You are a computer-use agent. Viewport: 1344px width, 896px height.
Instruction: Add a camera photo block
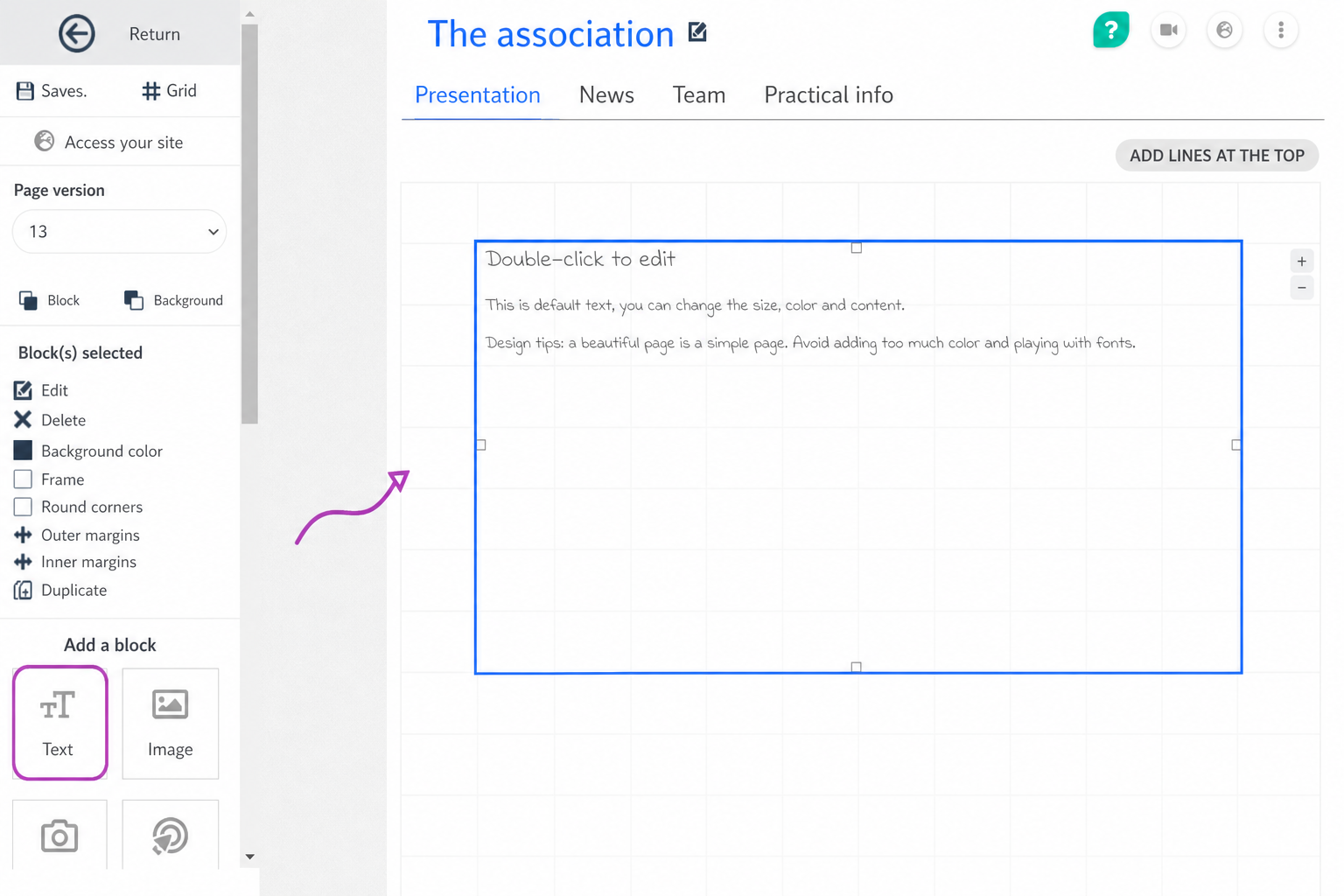point(59,836)
